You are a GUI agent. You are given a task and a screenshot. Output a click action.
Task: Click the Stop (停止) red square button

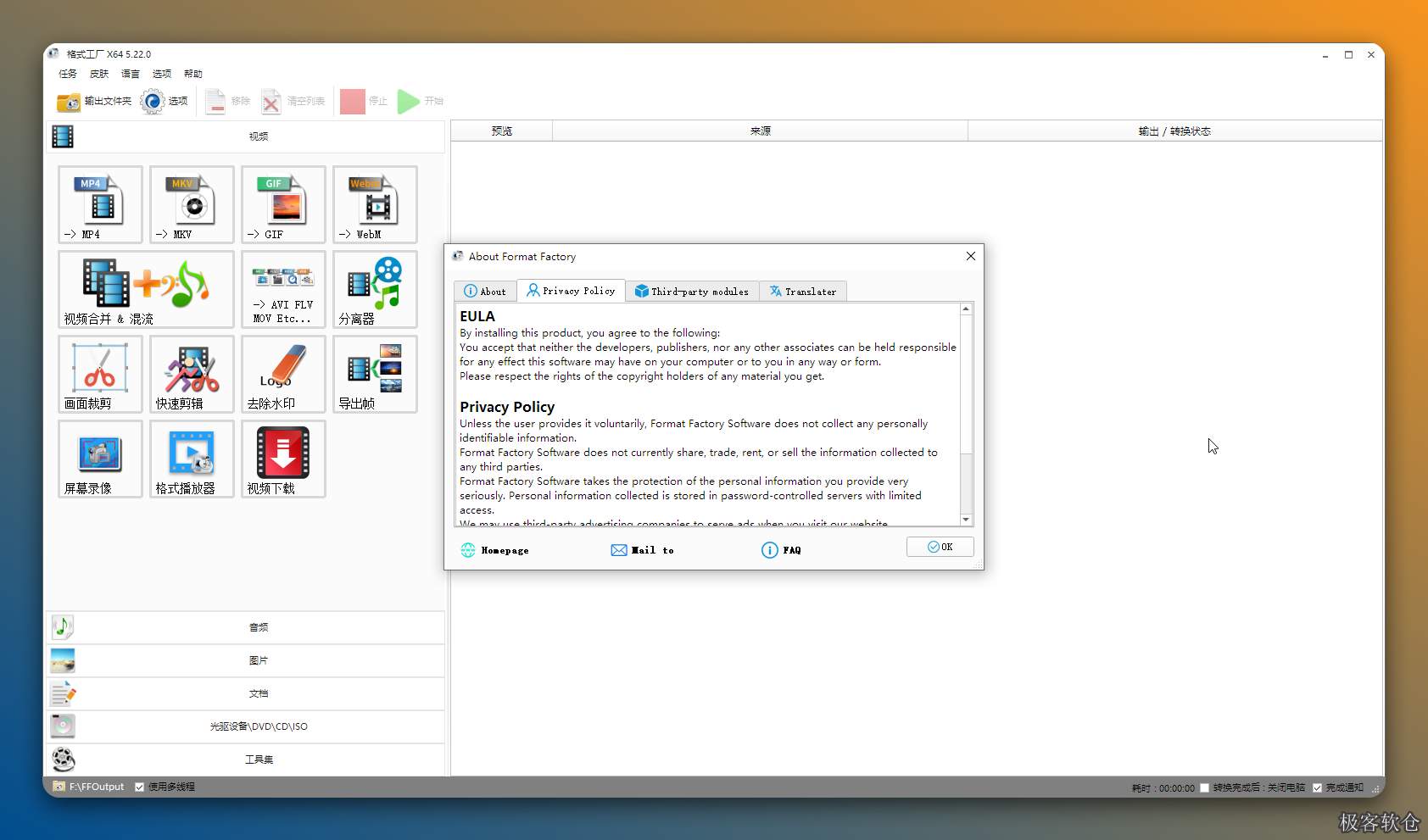pyautogui.click(x=364, y=102)
